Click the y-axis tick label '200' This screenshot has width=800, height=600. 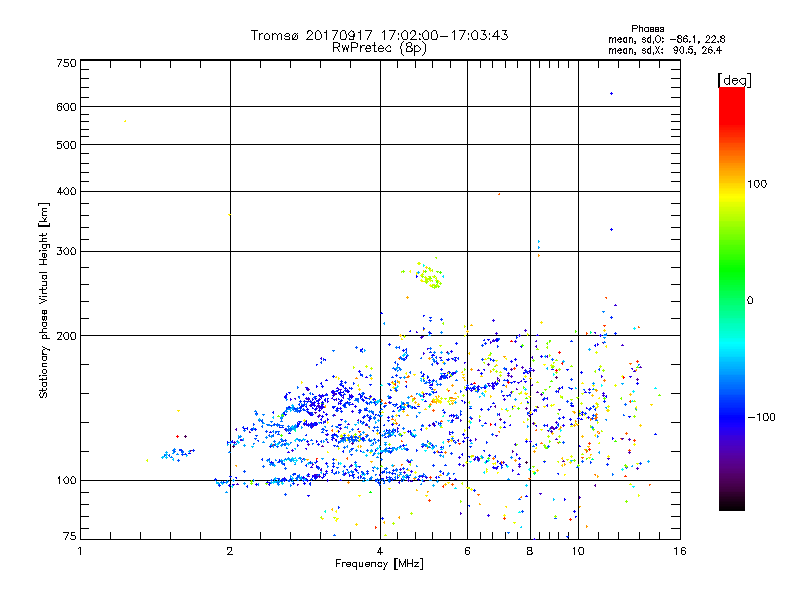[66, 336]
